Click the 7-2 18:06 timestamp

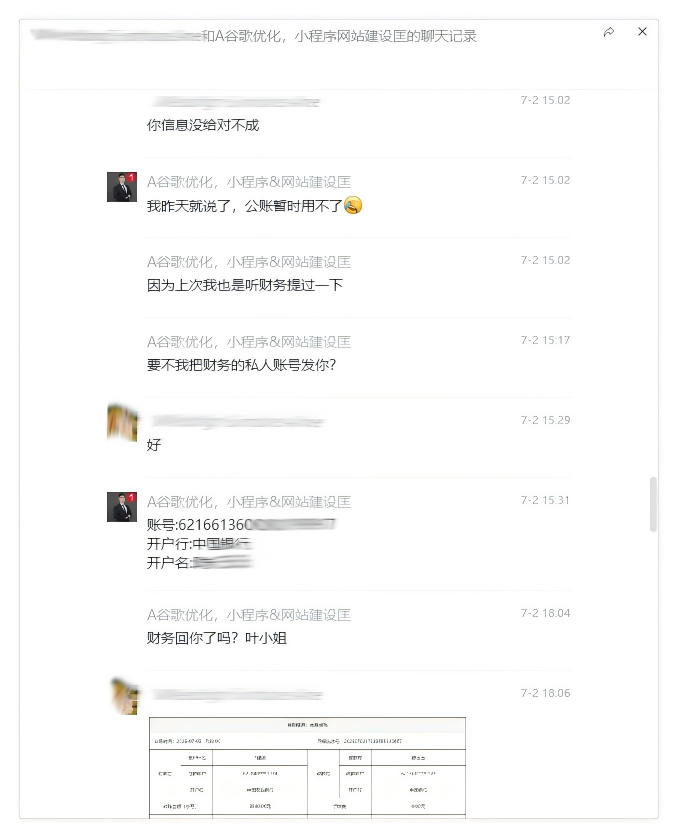pyautogui.click(x=545, y=693)
